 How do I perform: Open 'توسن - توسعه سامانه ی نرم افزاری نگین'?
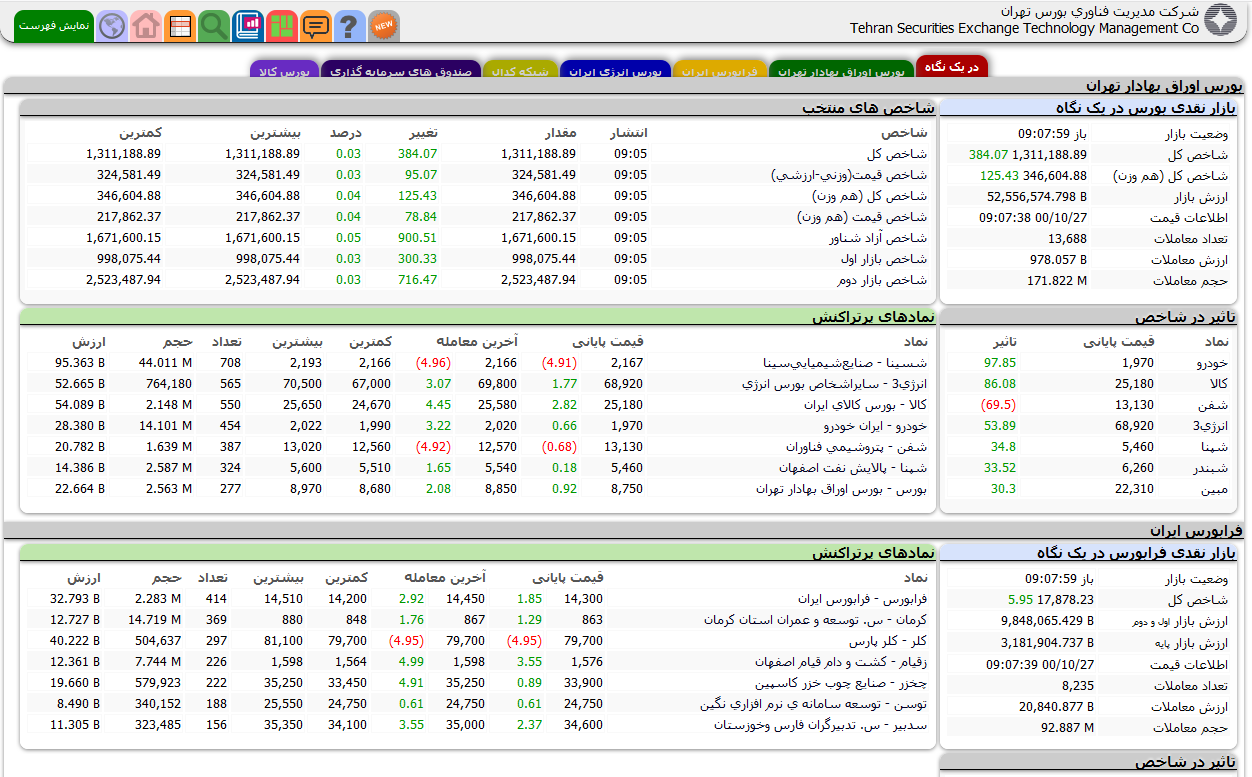[x=814, y=704]
